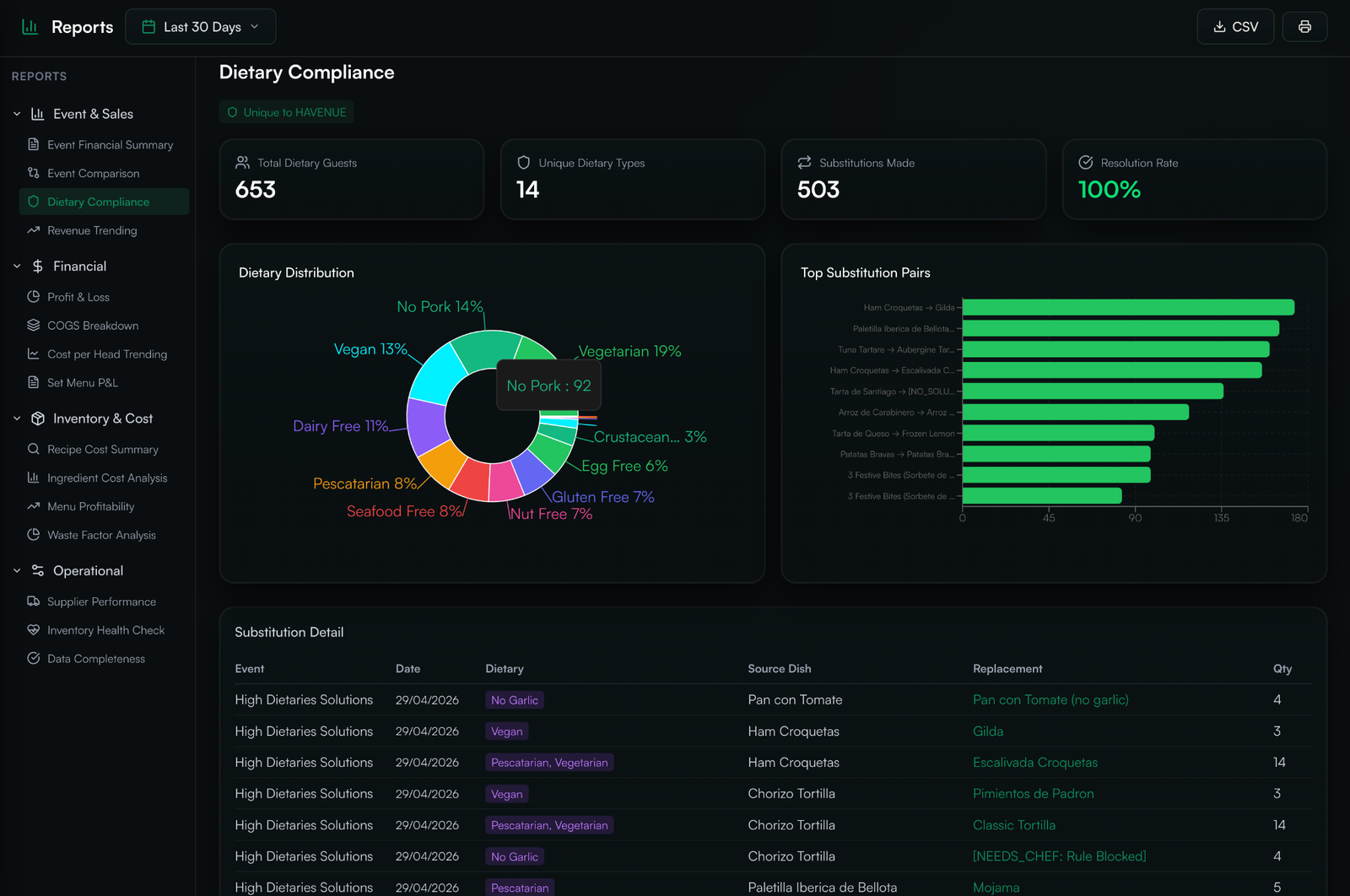Click the Operational sliders icon

click(x=38, y=571)
